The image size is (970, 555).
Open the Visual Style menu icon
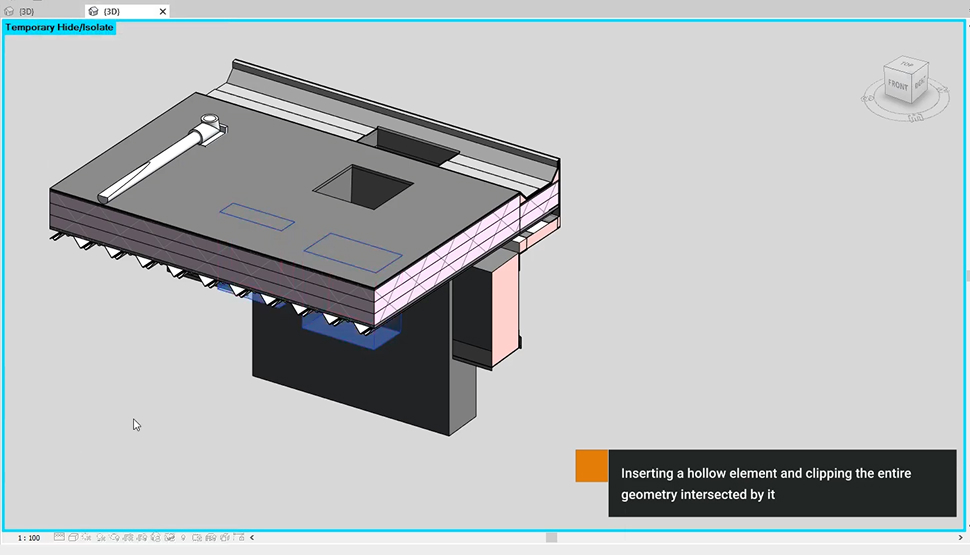click(x=73, y=538)
